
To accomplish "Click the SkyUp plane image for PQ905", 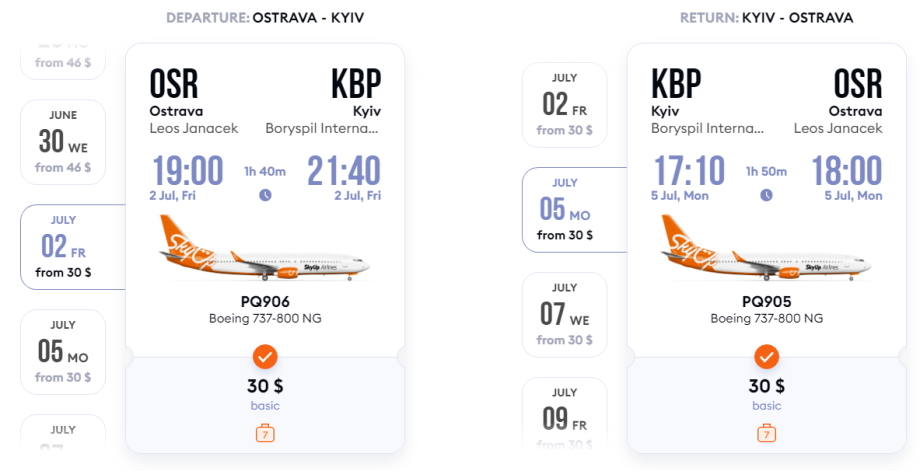I will [767, 250].
